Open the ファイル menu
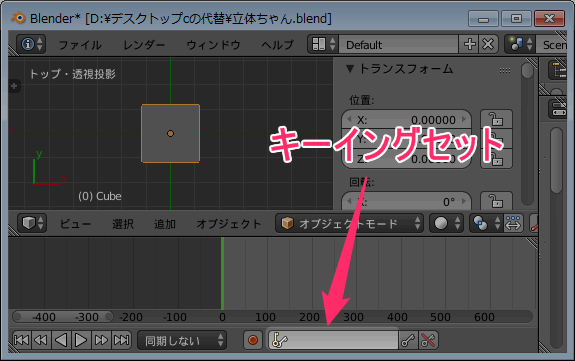Image resolution: width=575 pixels, height=361 pixels. pos(80,45)
